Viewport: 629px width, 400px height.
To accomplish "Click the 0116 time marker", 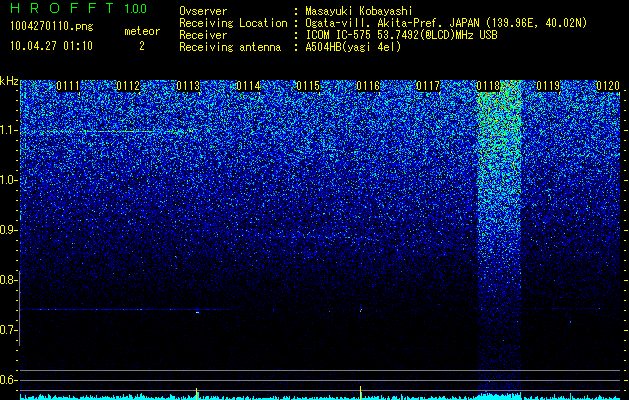I will pyautogui.click(x=368, y=86).
